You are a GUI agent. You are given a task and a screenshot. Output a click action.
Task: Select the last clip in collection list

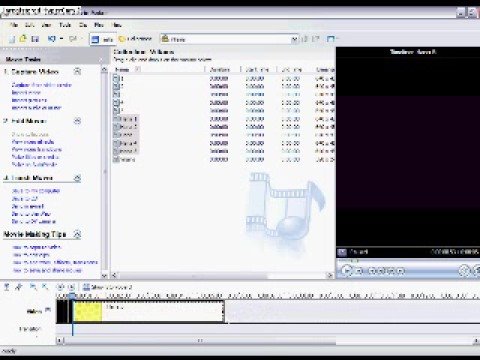click(x=124, y=159)
